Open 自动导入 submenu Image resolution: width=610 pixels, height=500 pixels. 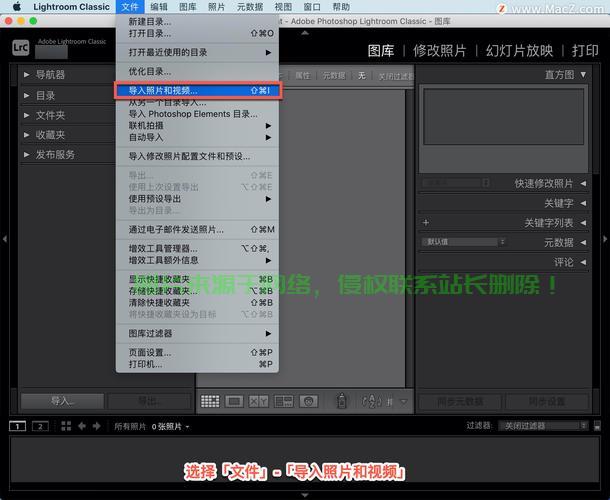(198, 137)
